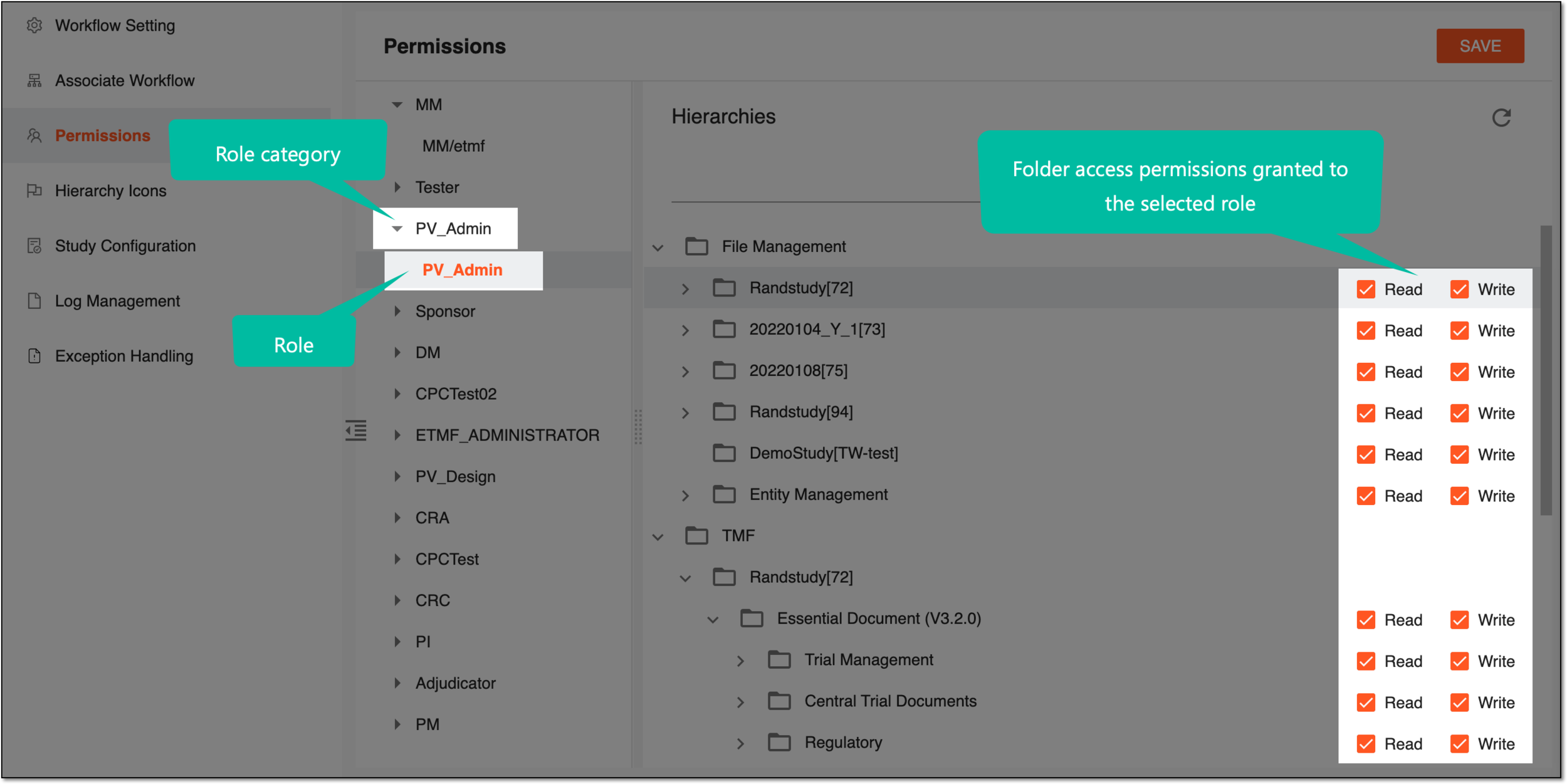The width and height of the screenshot is (1567, 784).
Task: Select the highlighted PV_Admin role
Action: point(463,270)
